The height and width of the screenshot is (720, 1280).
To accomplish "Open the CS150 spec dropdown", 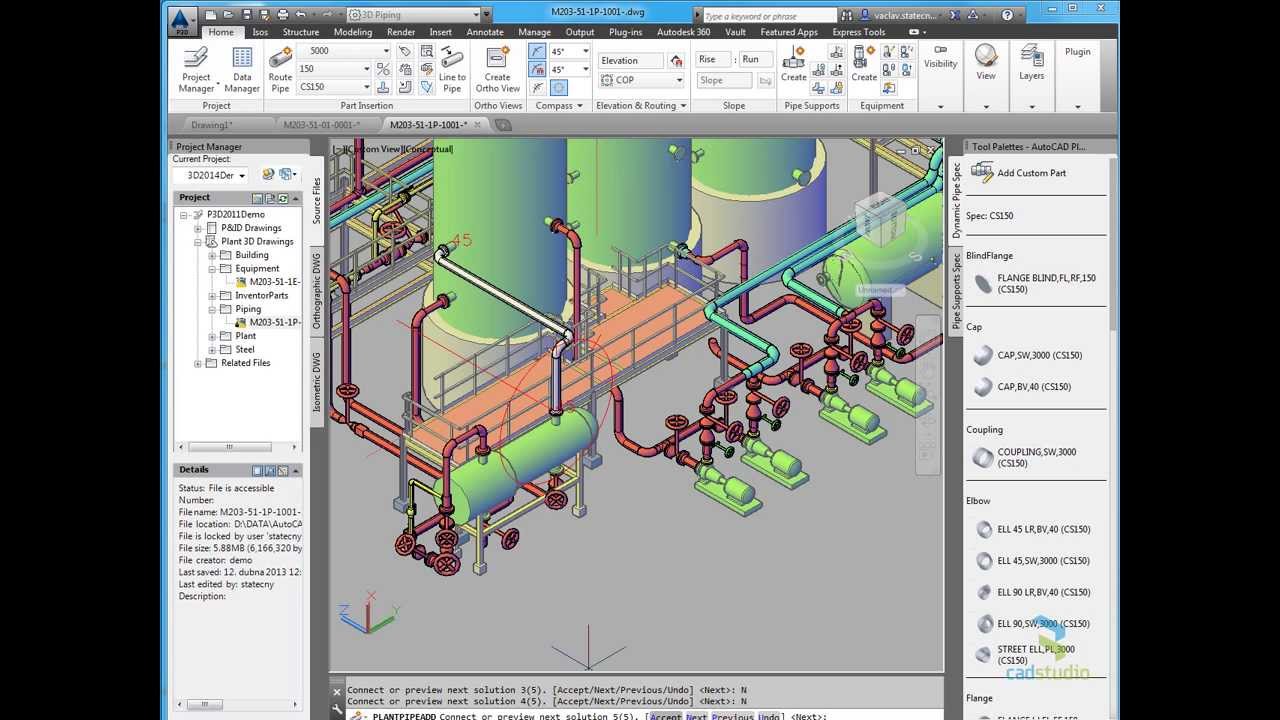I will click(x=366, y=87).
